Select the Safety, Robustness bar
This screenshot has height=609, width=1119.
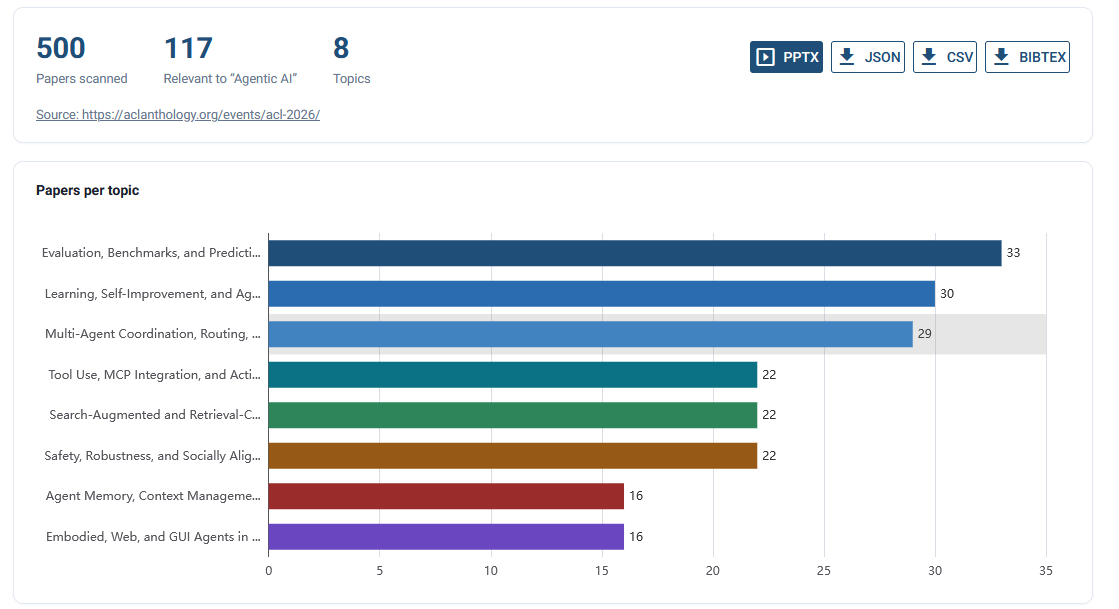click(x=512, y=456)
